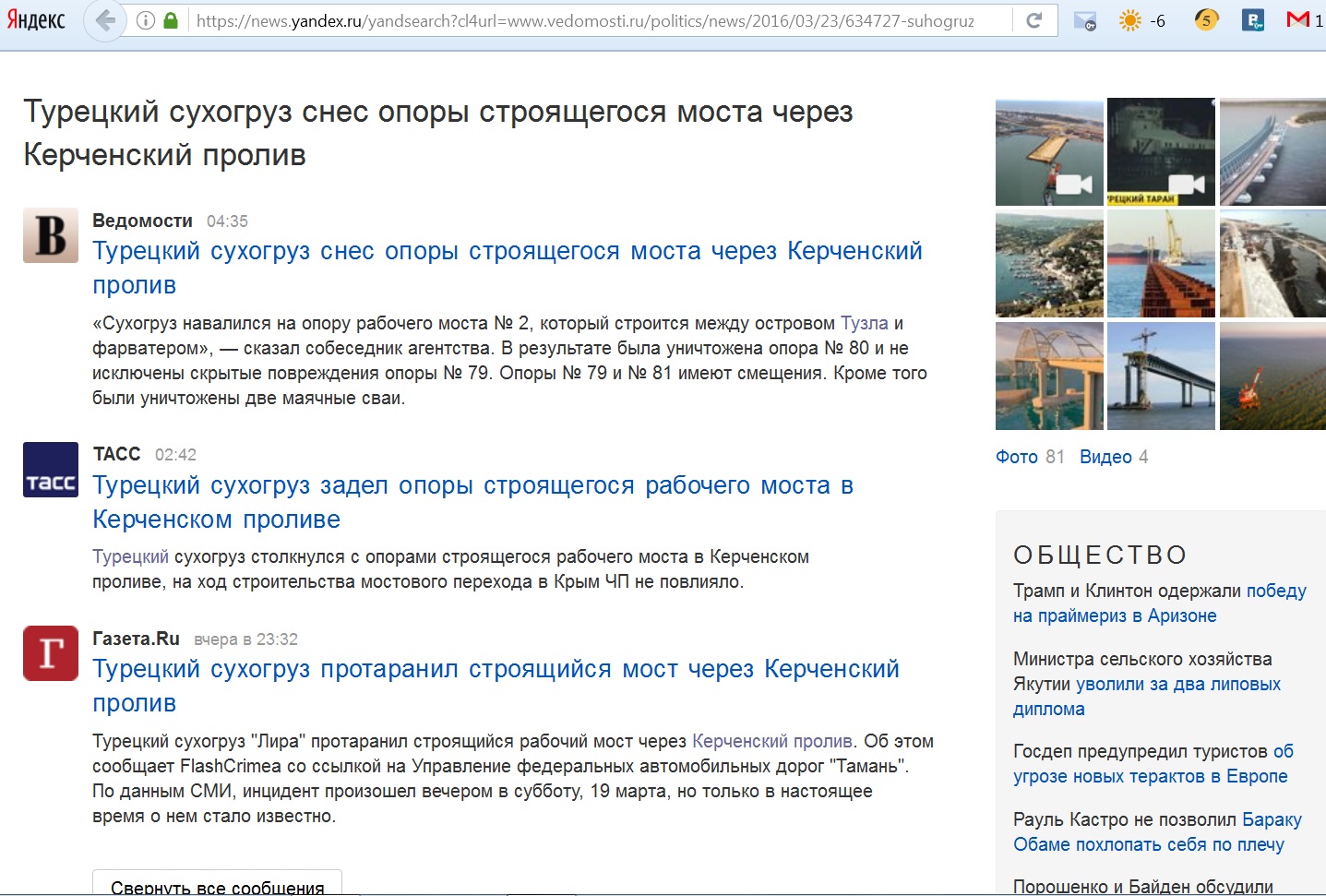
Task: Click the sun weather icon showing -6
Action: click(x=1141, y=20)
